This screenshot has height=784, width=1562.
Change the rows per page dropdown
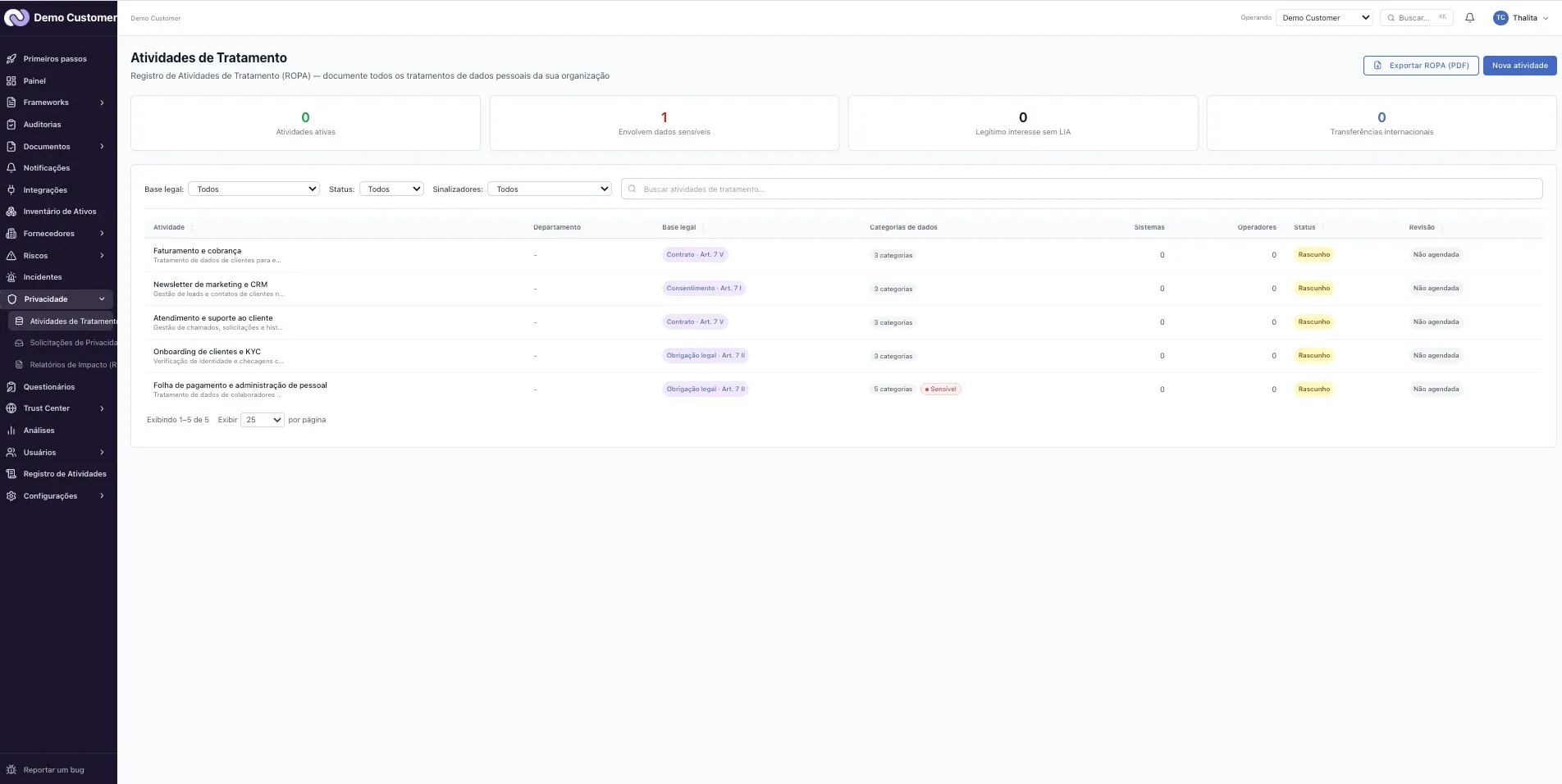pyautogui.click(x=262, y=420)
